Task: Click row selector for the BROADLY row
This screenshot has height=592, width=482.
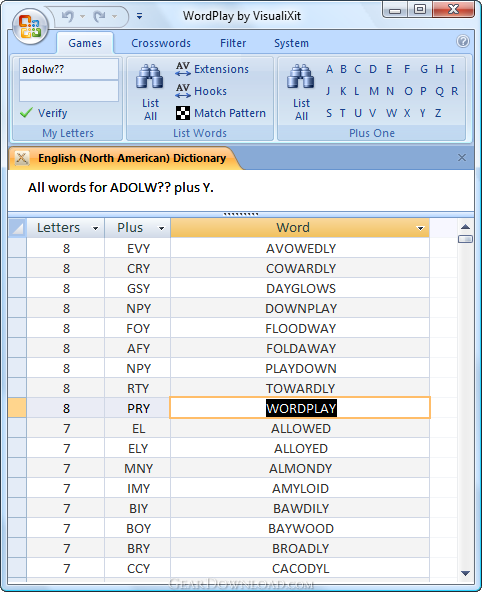Action: (x=17, y=549)
